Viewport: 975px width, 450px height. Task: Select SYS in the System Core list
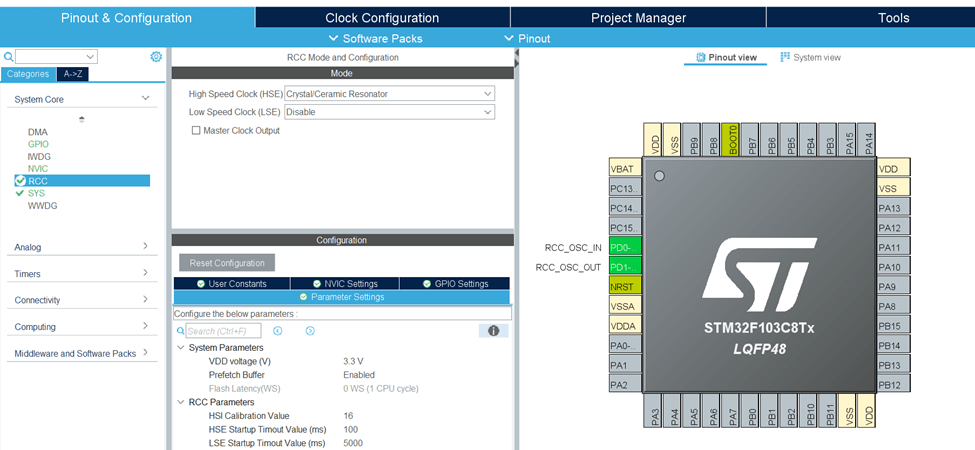click(36, 193)
